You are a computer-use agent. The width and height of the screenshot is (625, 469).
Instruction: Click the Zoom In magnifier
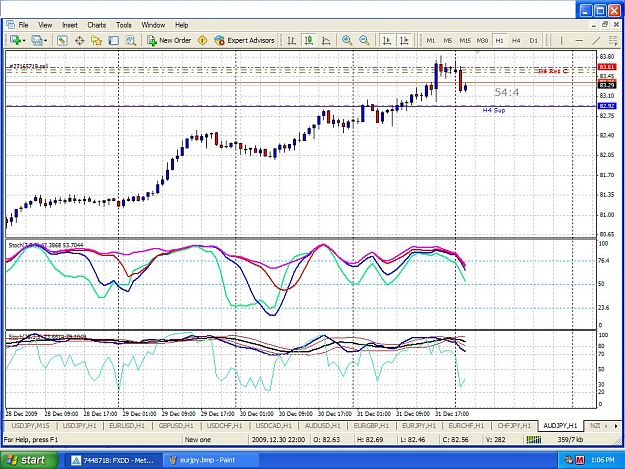347,40
